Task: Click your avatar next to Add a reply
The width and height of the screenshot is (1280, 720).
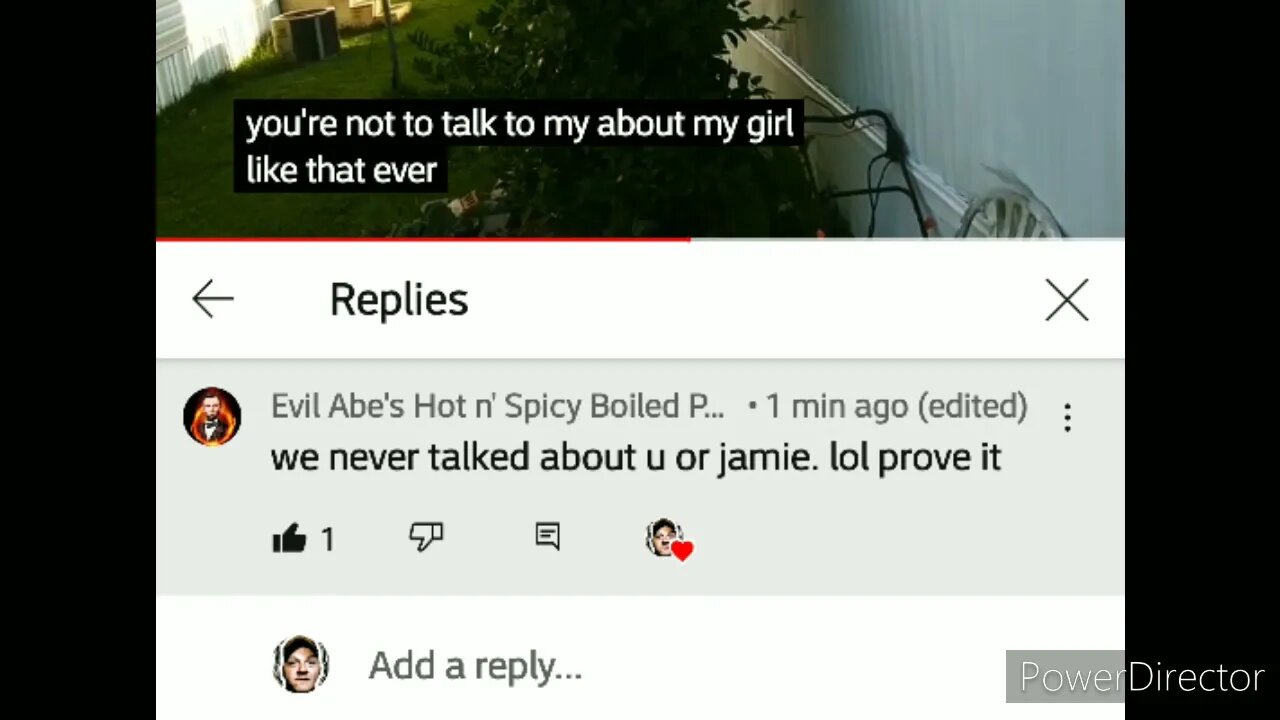Action: [x=300, y=664]
